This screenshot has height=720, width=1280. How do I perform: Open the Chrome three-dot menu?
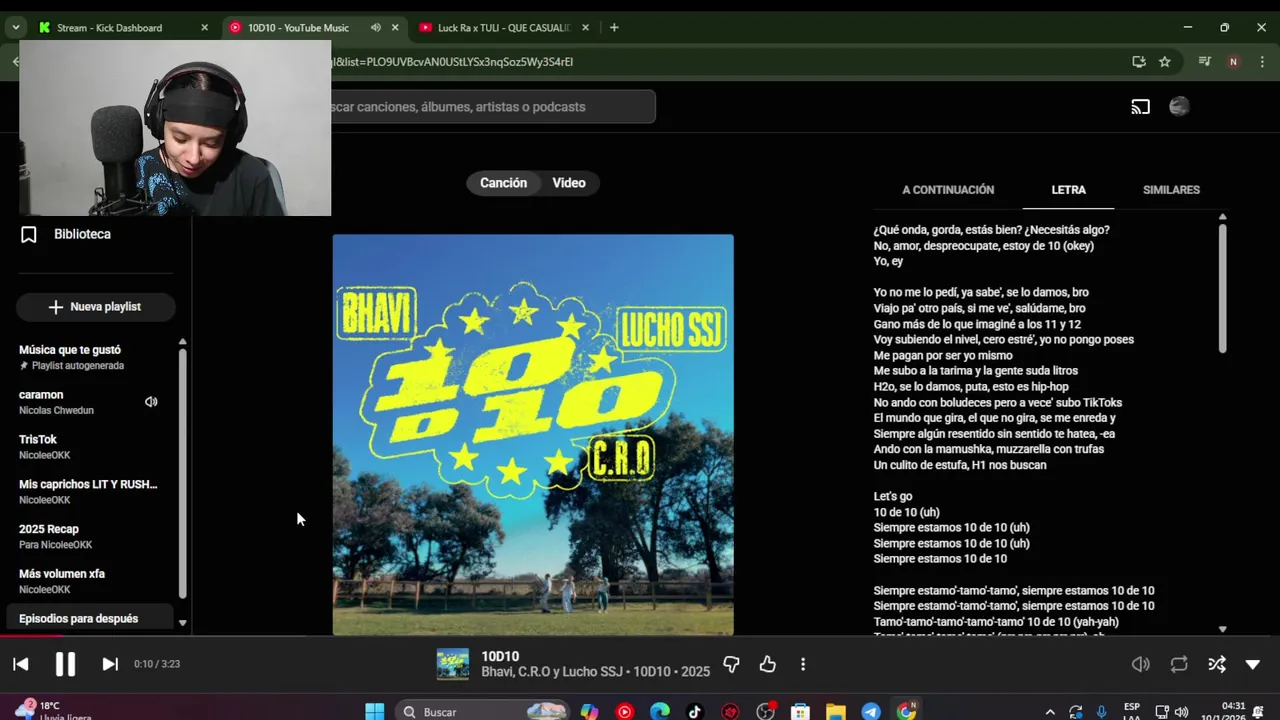[x=1264, y=62]
